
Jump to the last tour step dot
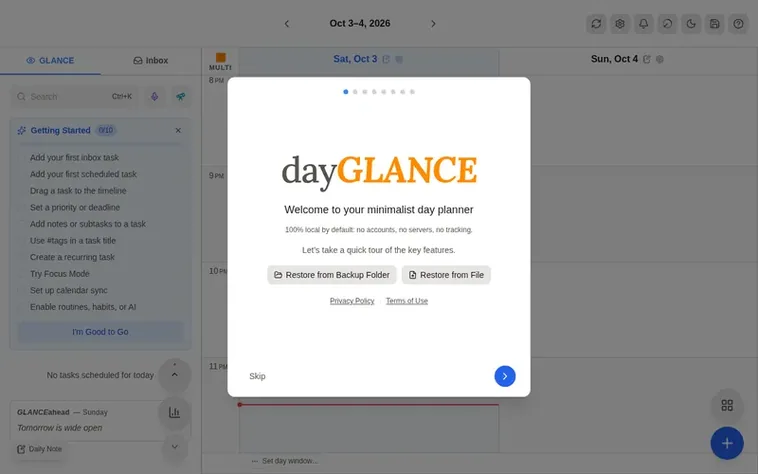click(412, 92)
